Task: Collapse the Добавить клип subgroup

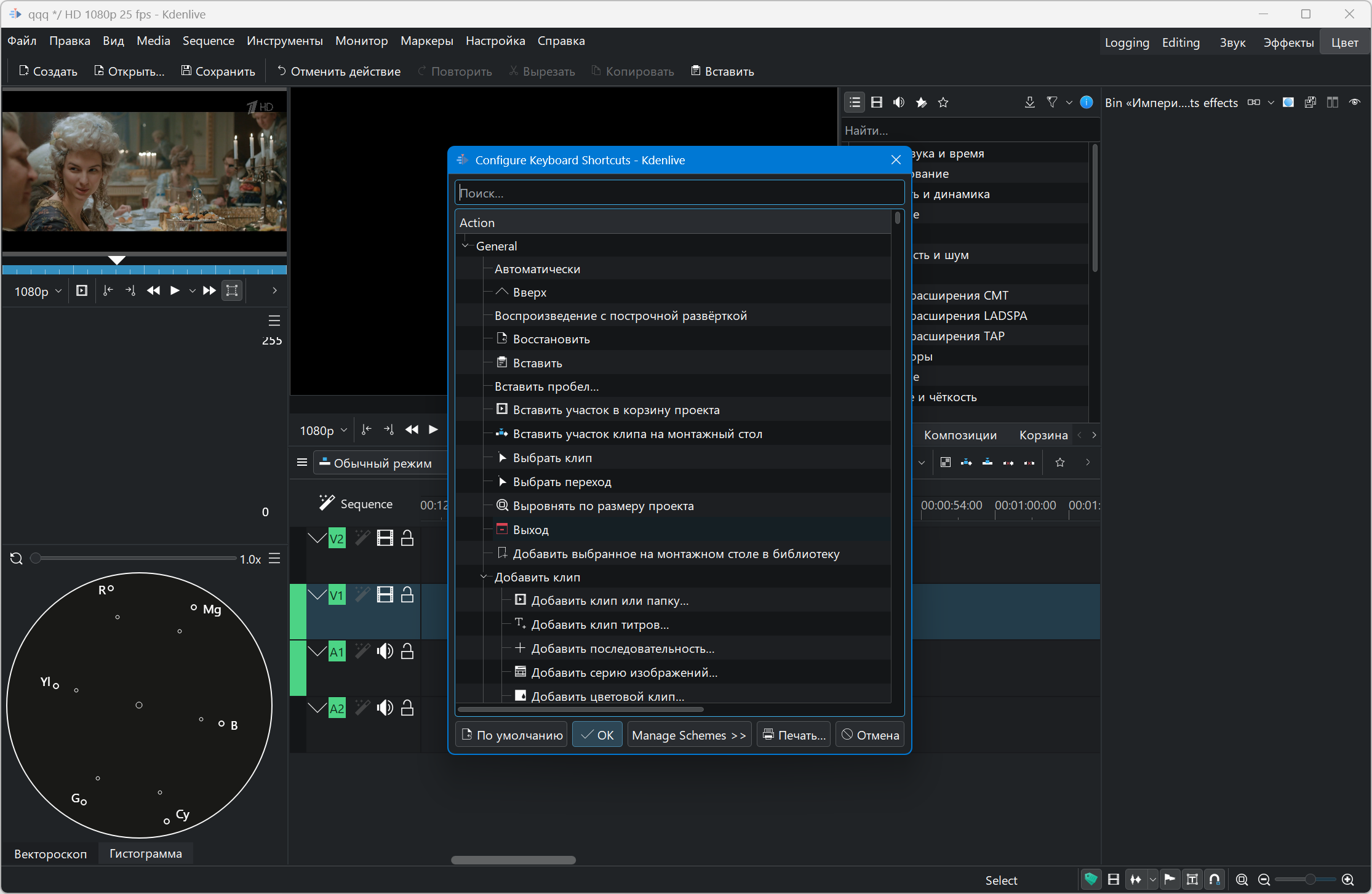Action: pos(484,577)
